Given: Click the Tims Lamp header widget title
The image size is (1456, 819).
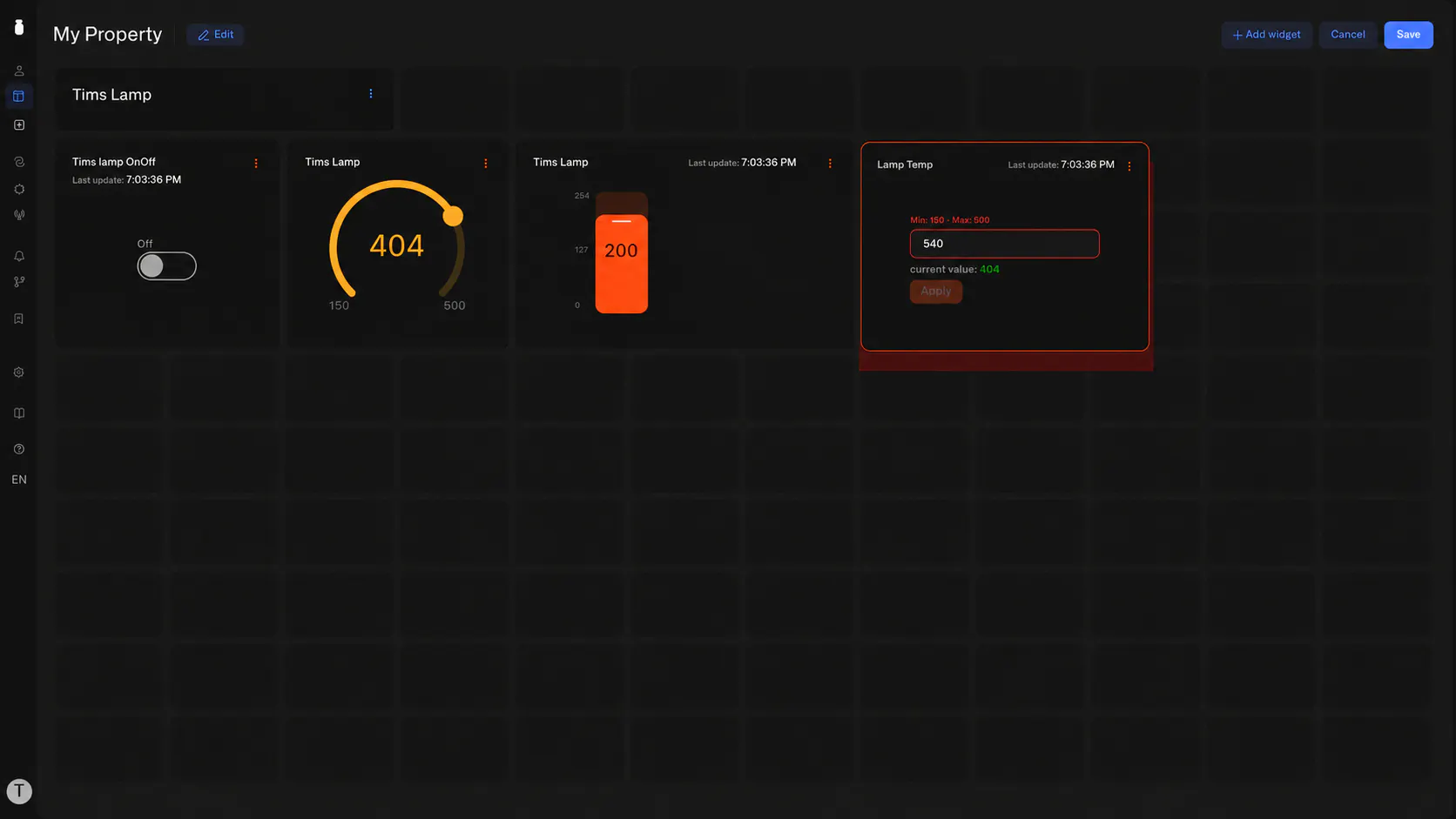Looking at the screenshot, I should point(111,95).
